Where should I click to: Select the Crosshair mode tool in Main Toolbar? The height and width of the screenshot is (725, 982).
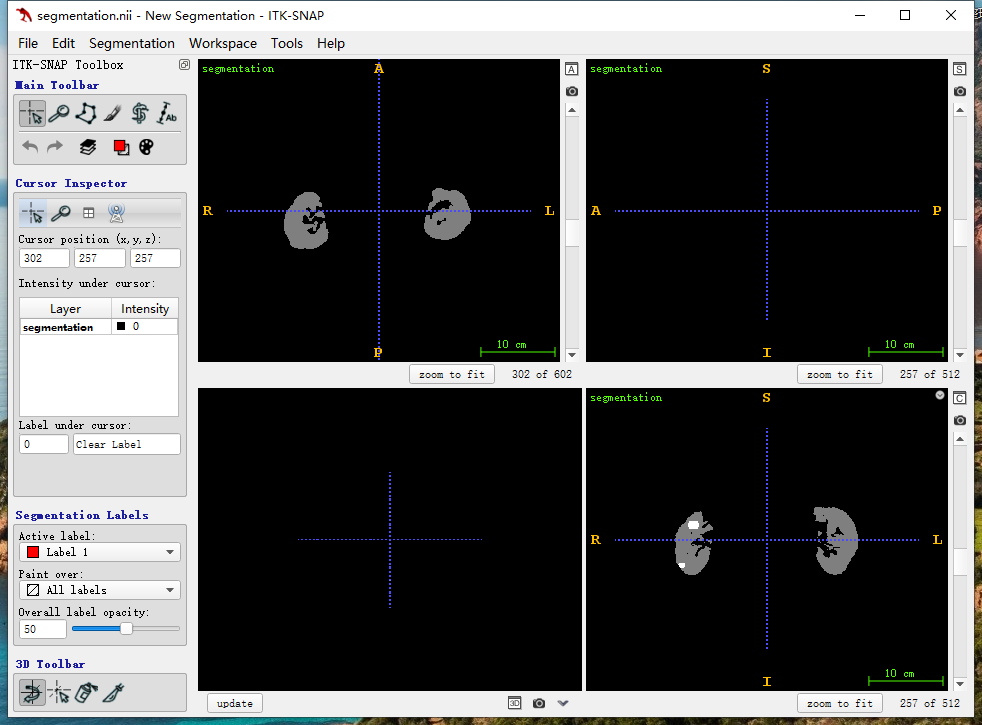tap(32, 114)
